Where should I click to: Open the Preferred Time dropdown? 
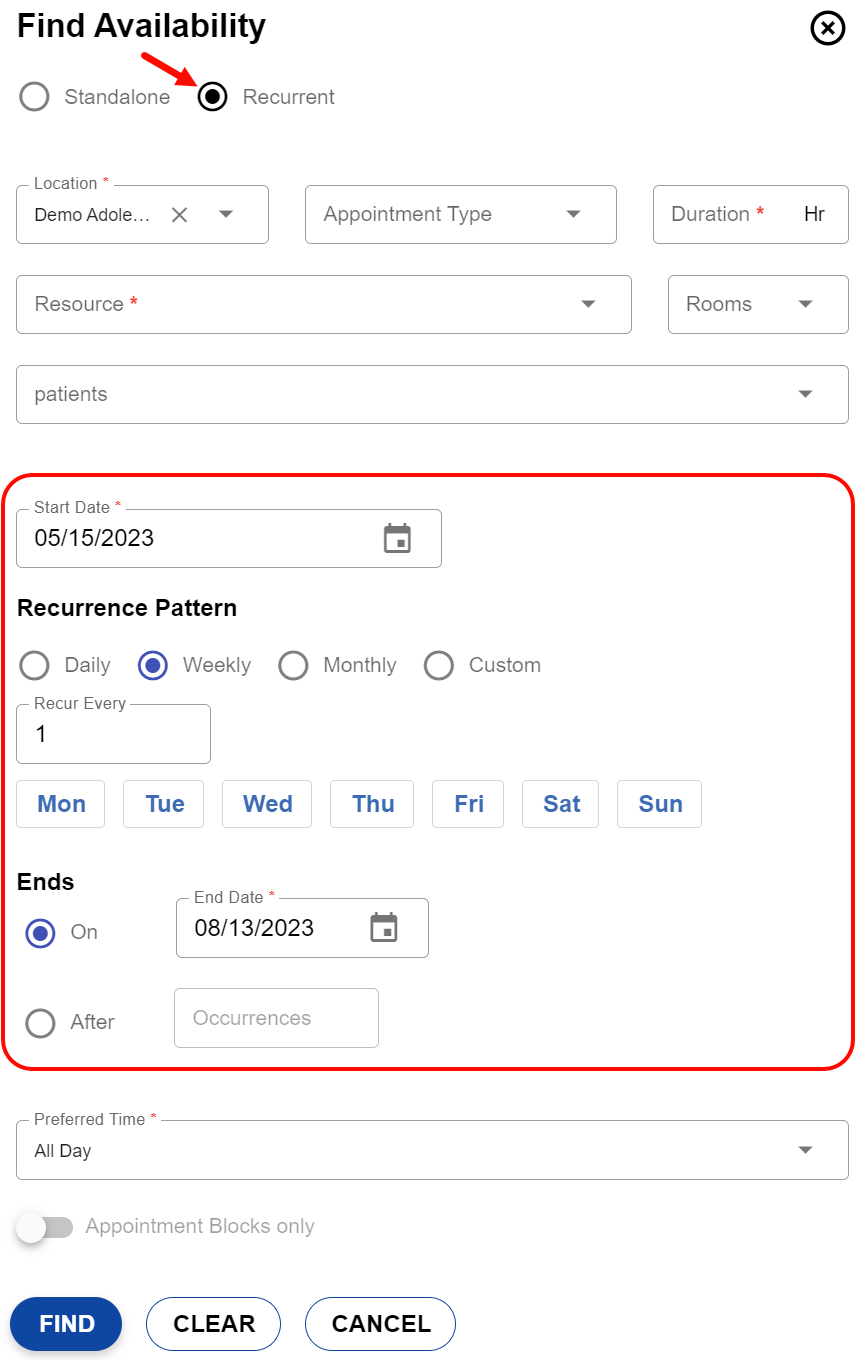tap(805, 1150)
